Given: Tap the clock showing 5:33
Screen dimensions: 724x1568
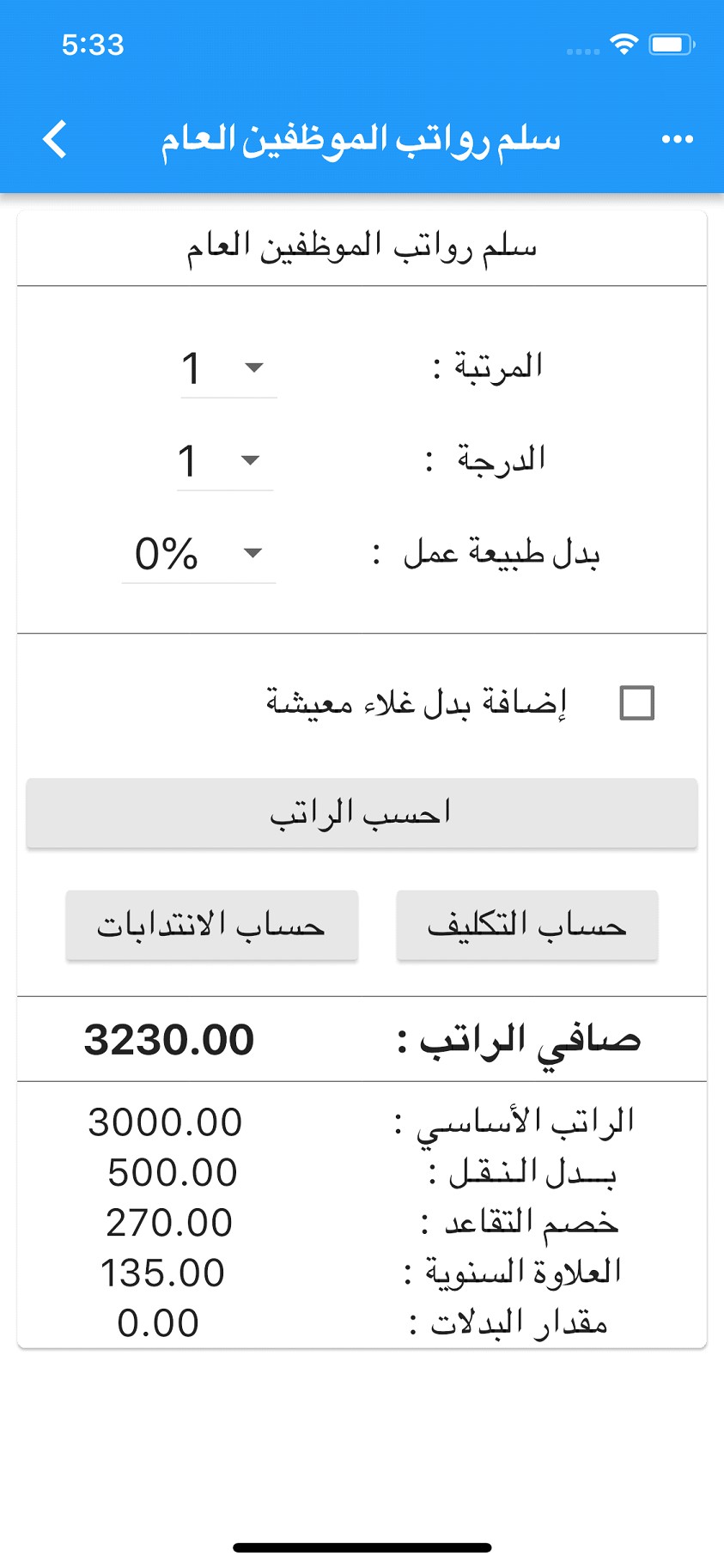Looking at the screenshot, I should coord(93,45).
